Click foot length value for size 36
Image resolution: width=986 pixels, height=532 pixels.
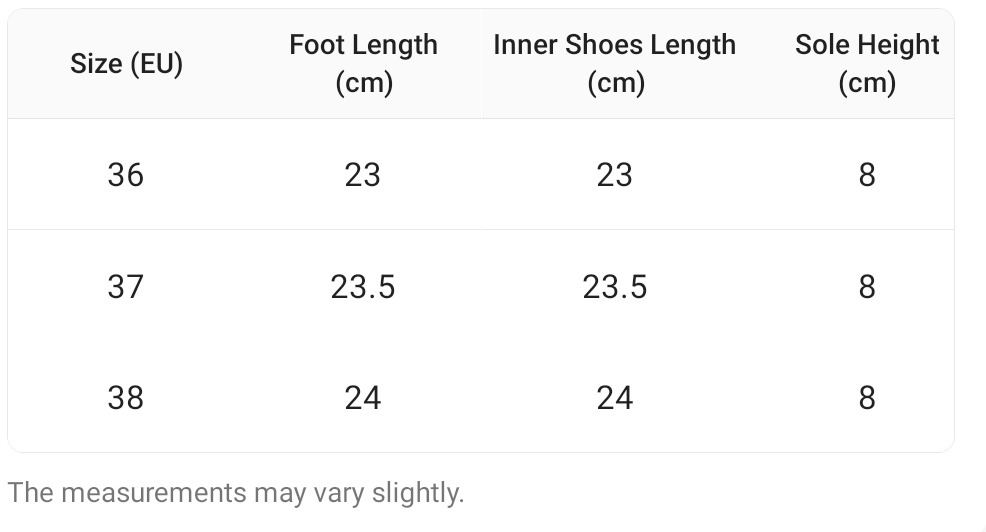pos(363,175)
